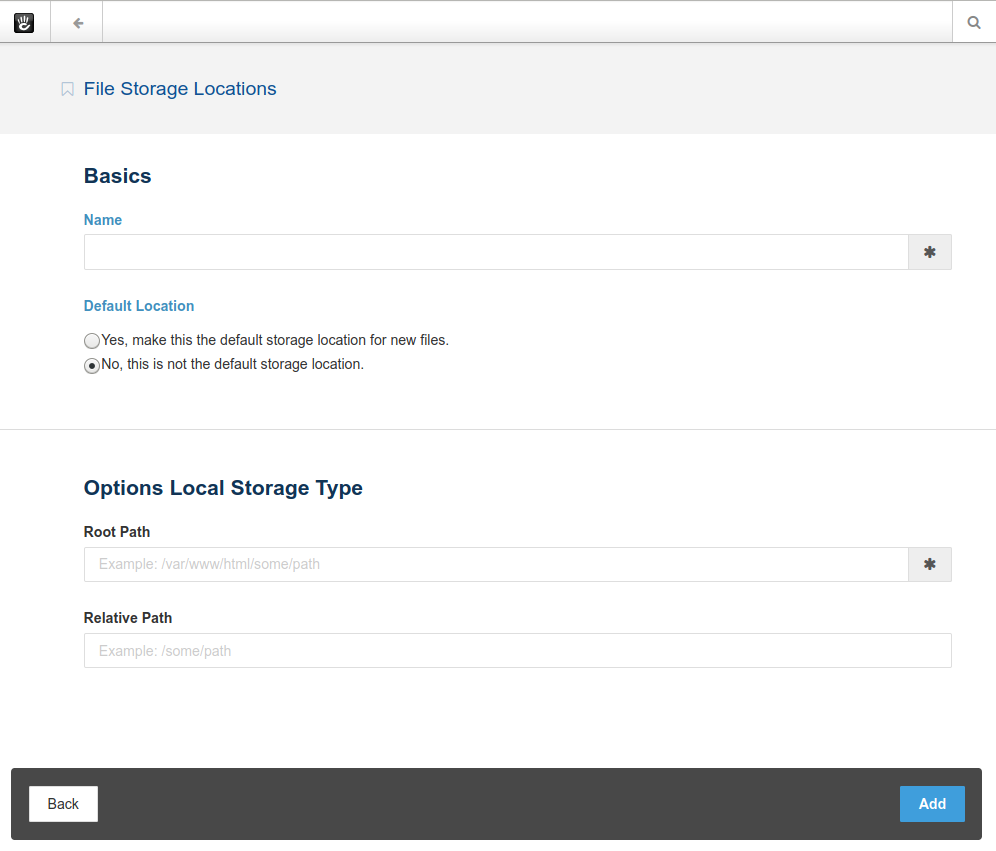Select 'No, this is not the default storage location'
Viewport: 996px width, 851px height.
coord(92,365)
